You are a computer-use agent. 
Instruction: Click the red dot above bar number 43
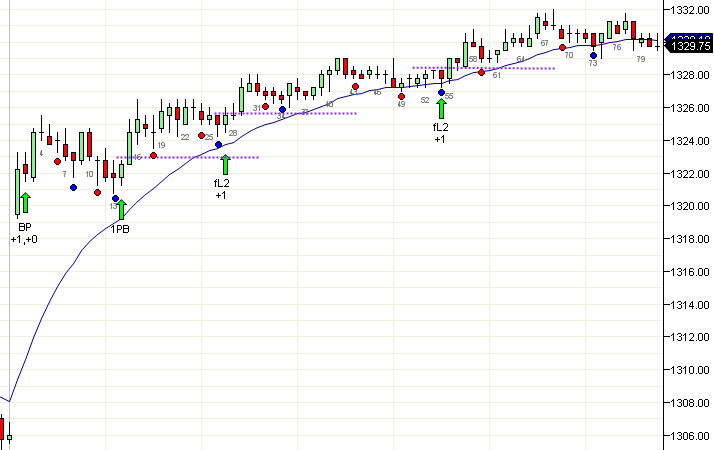[x=356, y=87]
